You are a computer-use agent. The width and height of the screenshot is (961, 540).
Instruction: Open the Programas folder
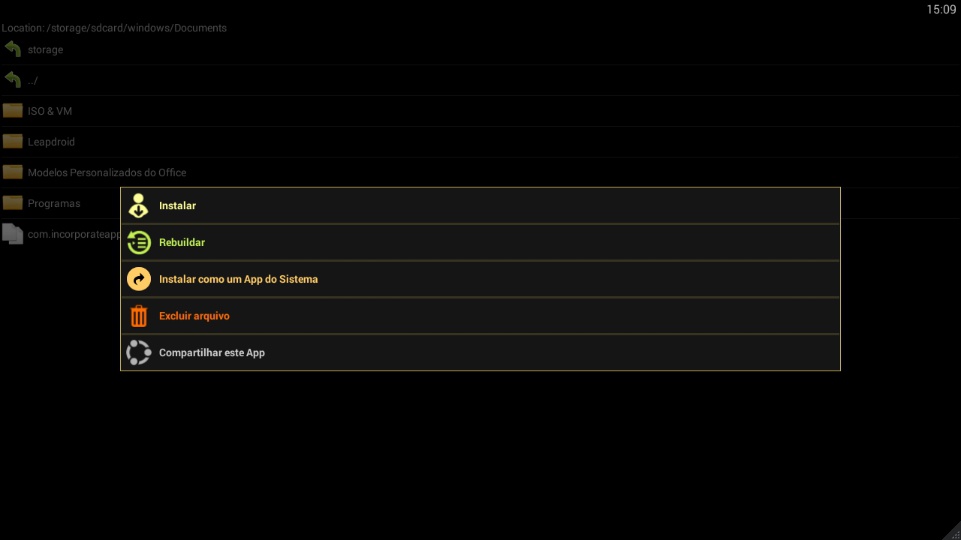pos(60,203)
